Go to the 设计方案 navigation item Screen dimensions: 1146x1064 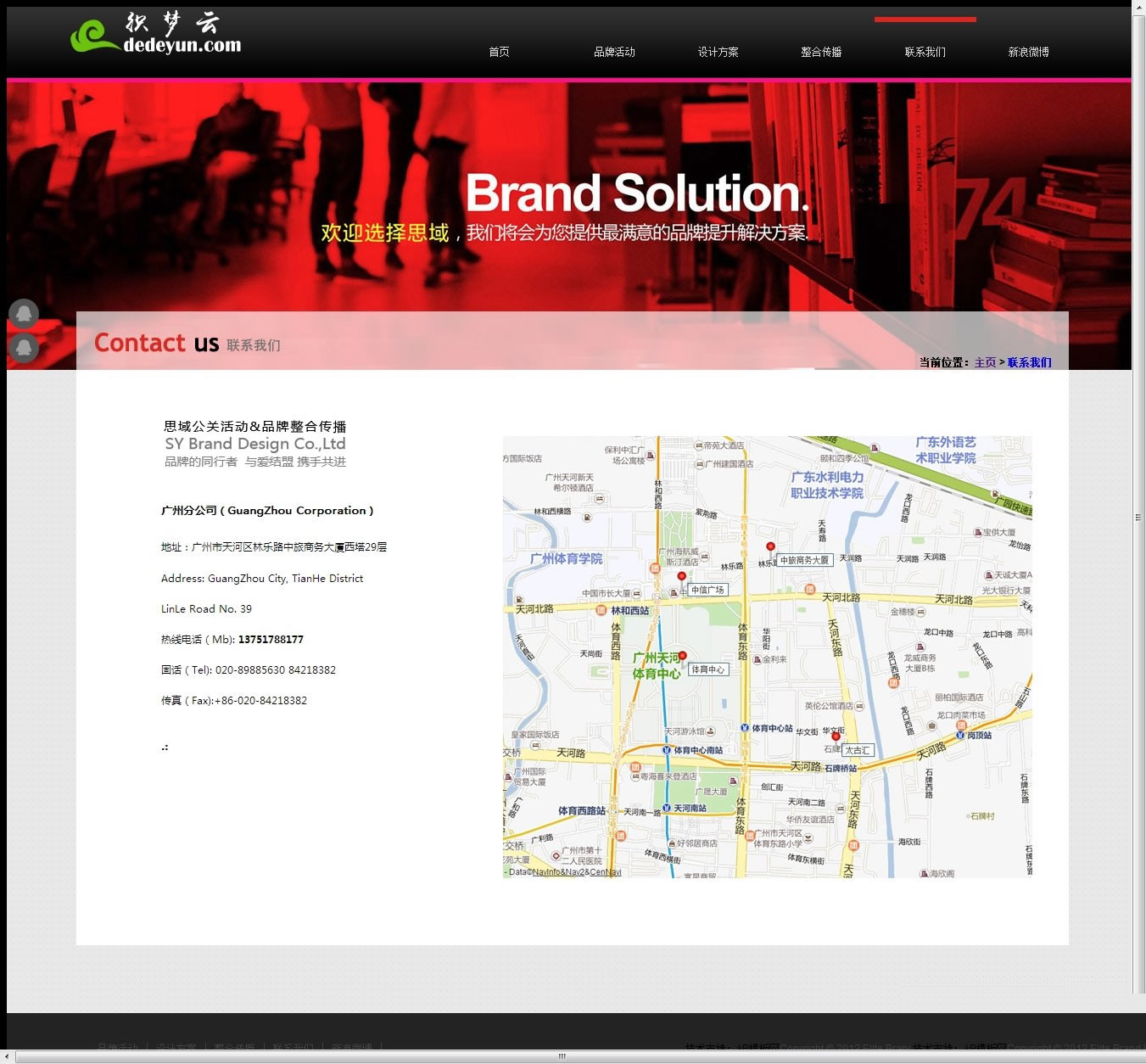(718, 52)
